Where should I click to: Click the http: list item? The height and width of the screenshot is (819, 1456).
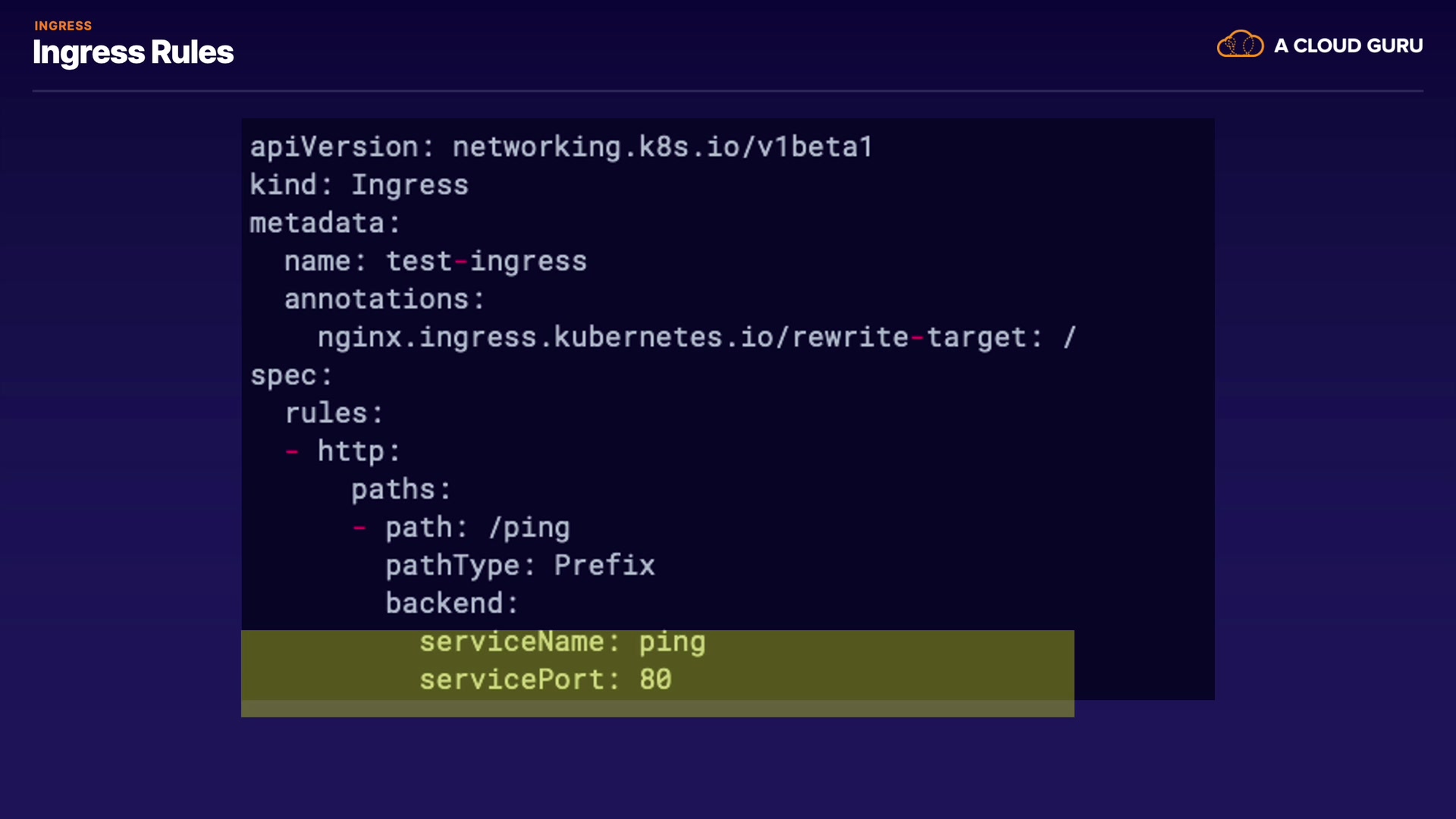(358, 451)
